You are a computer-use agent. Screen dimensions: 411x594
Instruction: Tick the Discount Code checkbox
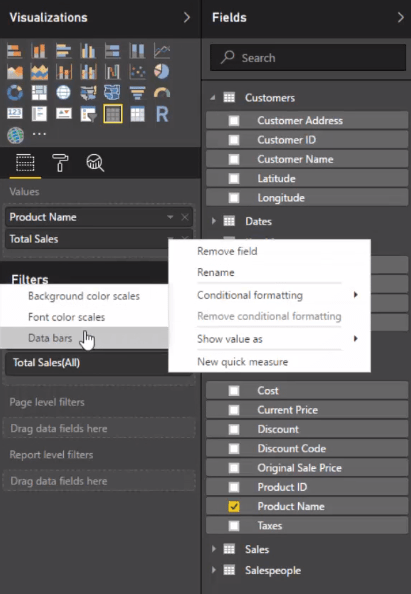click(234, 449)
